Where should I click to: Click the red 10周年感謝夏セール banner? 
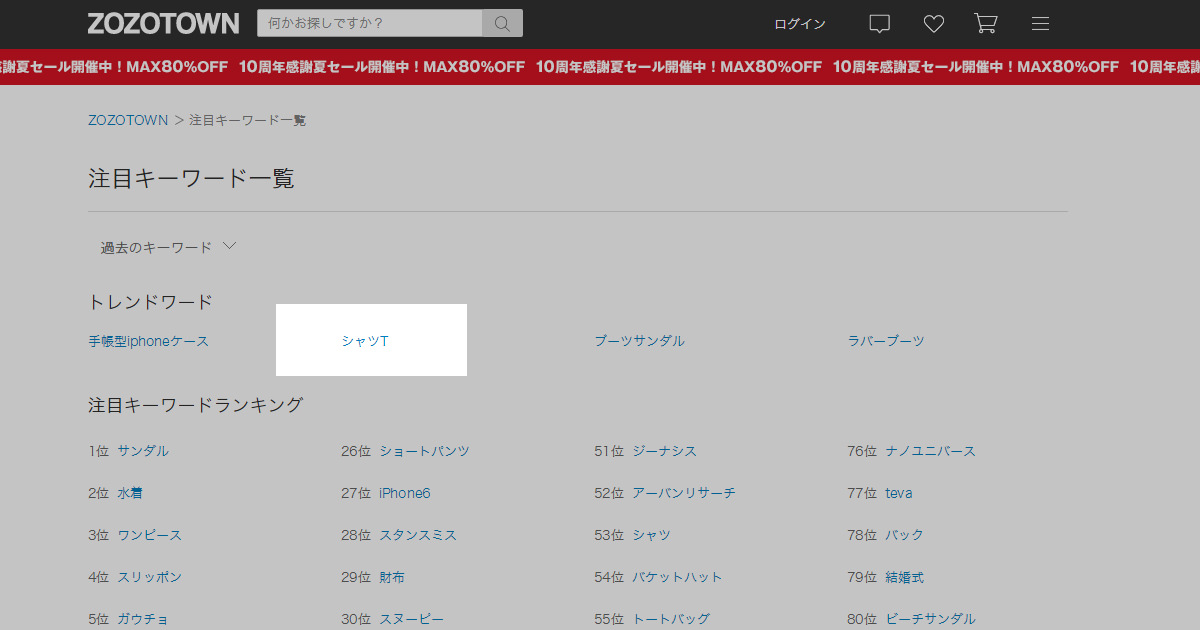pyautogui.click(x=600, y=67)
